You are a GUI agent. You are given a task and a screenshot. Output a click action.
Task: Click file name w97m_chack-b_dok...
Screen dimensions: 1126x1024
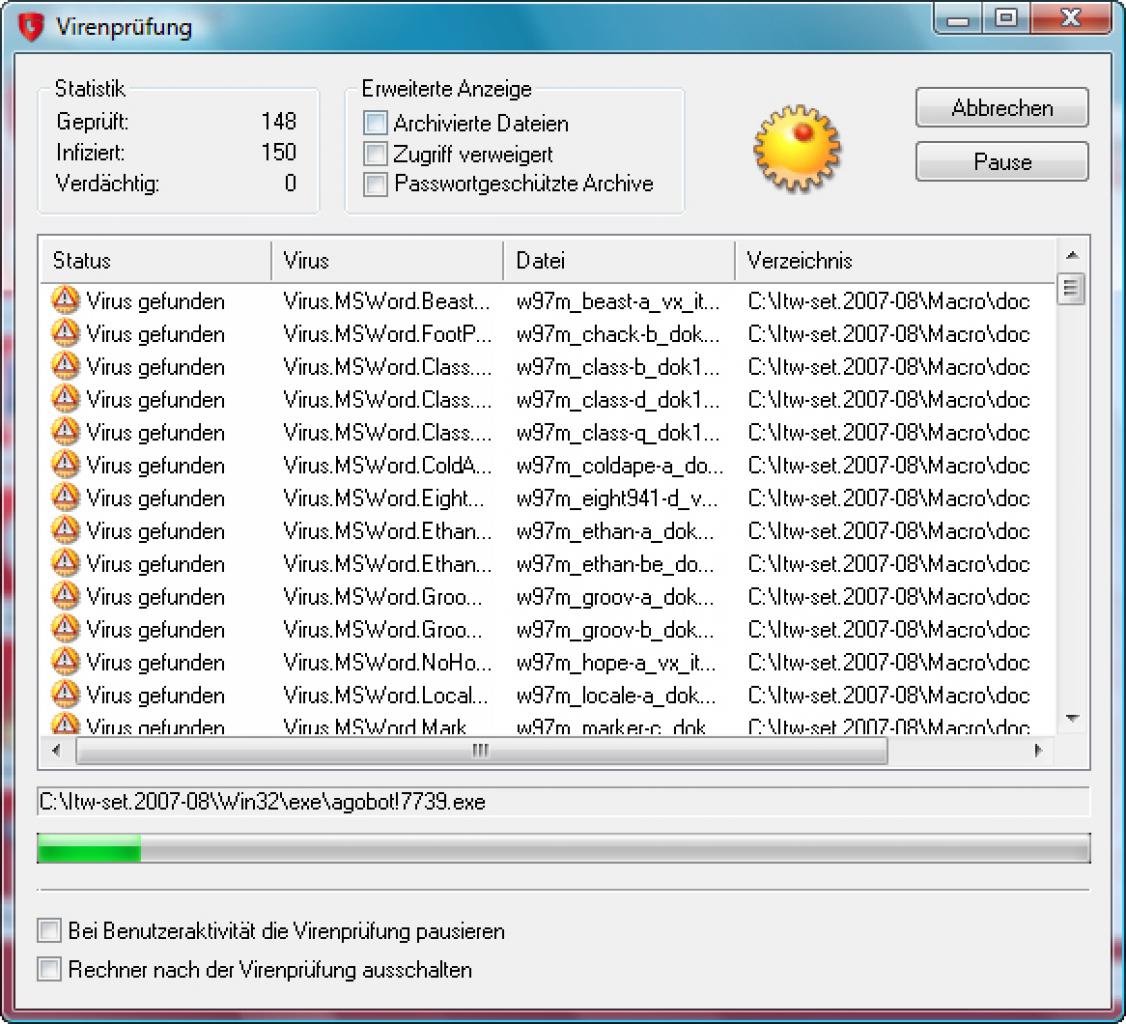coord(618,334)
